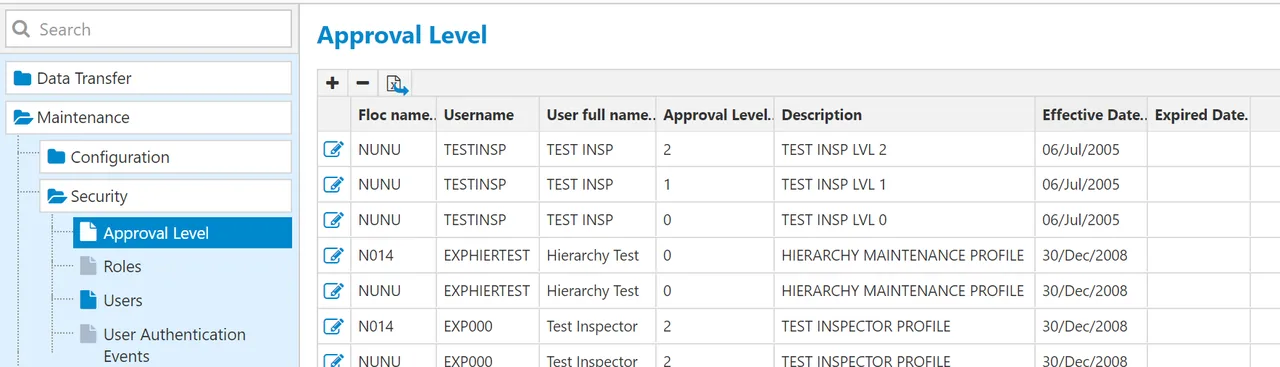Edit the TEST INSP LVL 0 row
Image resolution: width=1280 pixels, height=367 pixels.
click(x=334, y=220)
